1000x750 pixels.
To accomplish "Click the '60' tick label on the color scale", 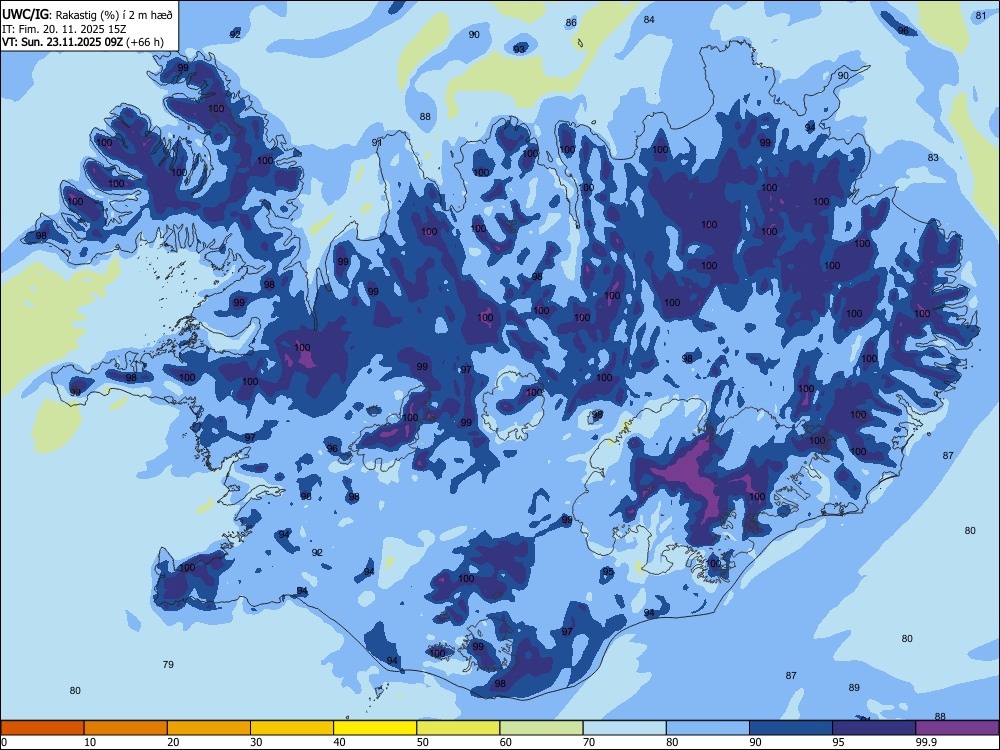I will coord(506,742).
